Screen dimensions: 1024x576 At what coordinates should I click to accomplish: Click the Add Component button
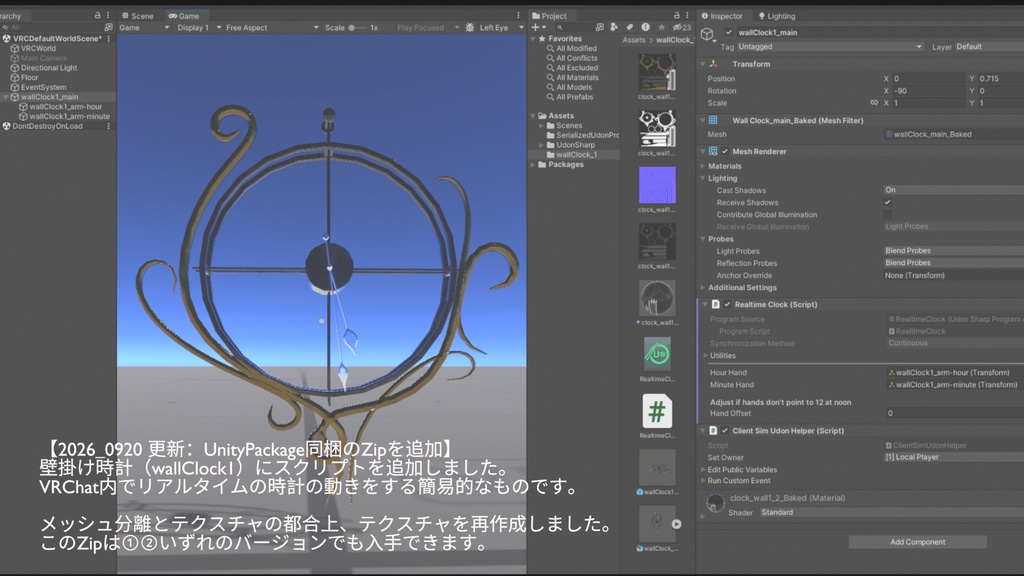[x=918, y=542]
